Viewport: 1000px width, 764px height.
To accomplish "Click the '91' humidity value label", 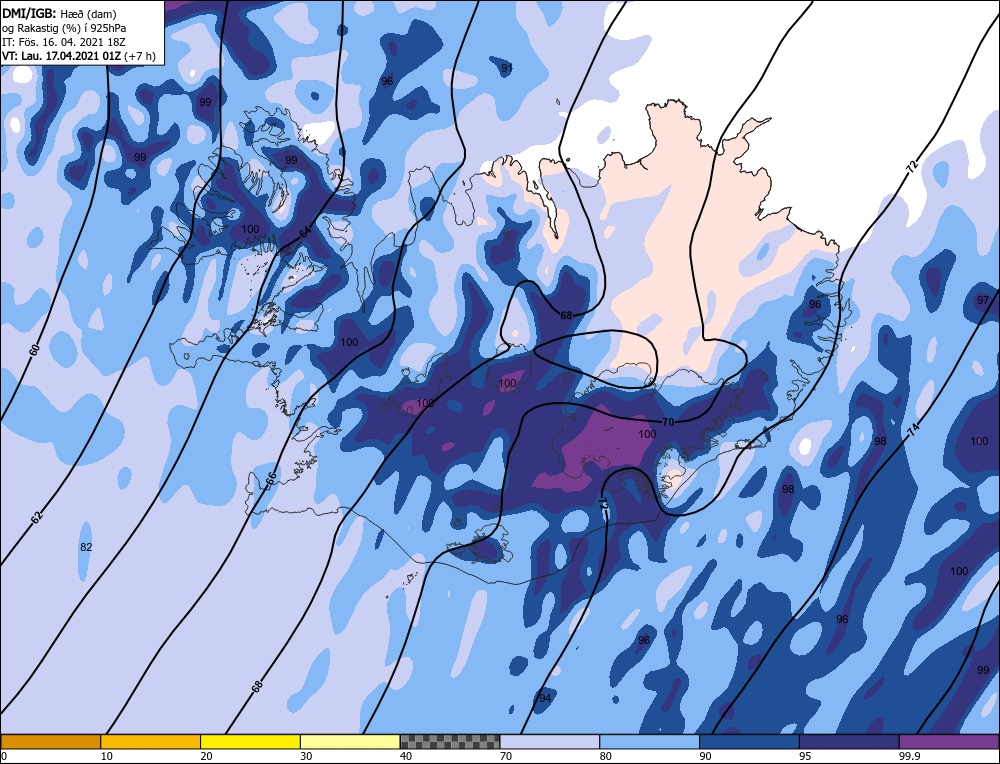I will [x=507, y=68].
